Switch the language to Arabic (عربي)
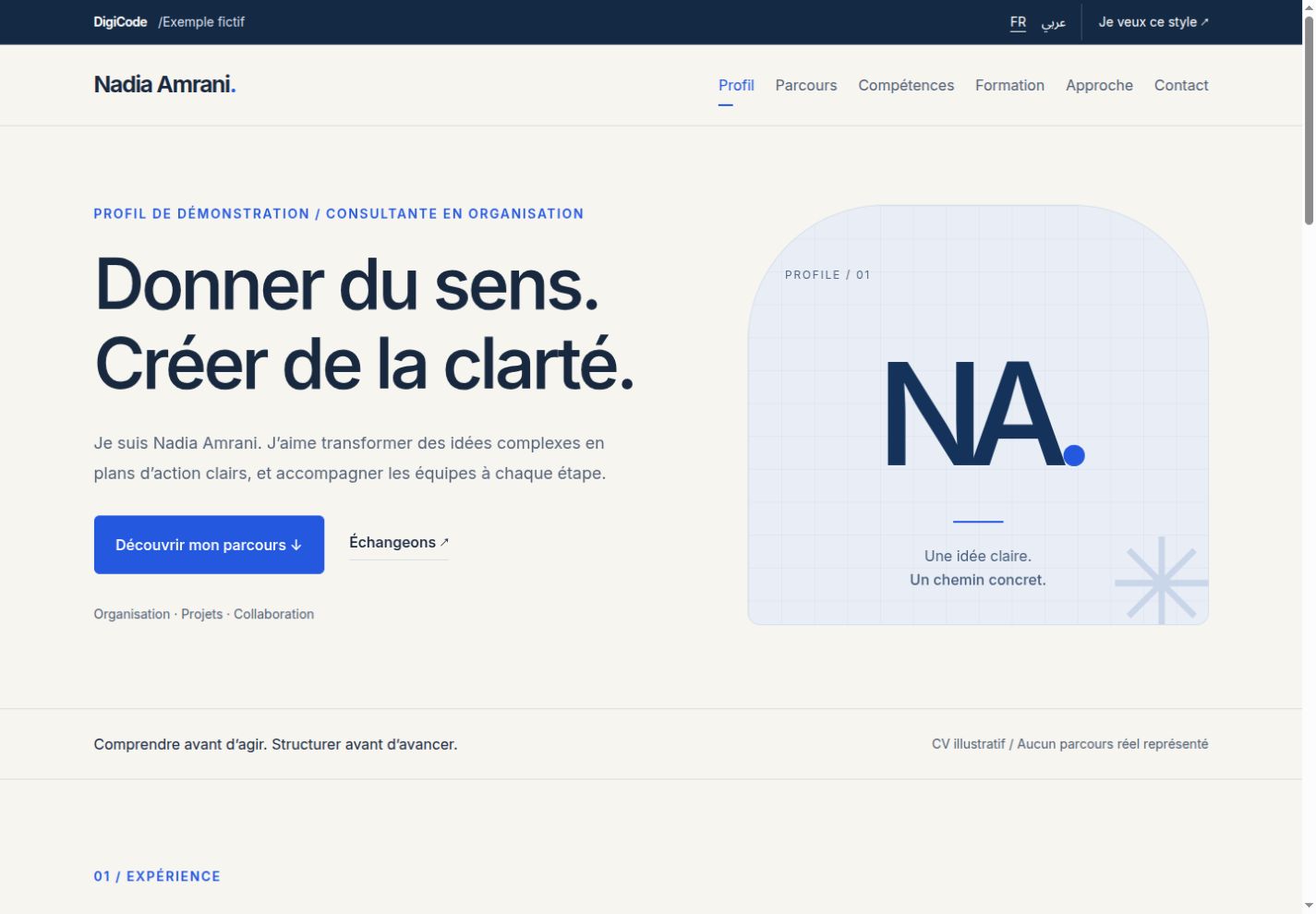Viewport: 1316px width, 914px height. click(1054, 22)
